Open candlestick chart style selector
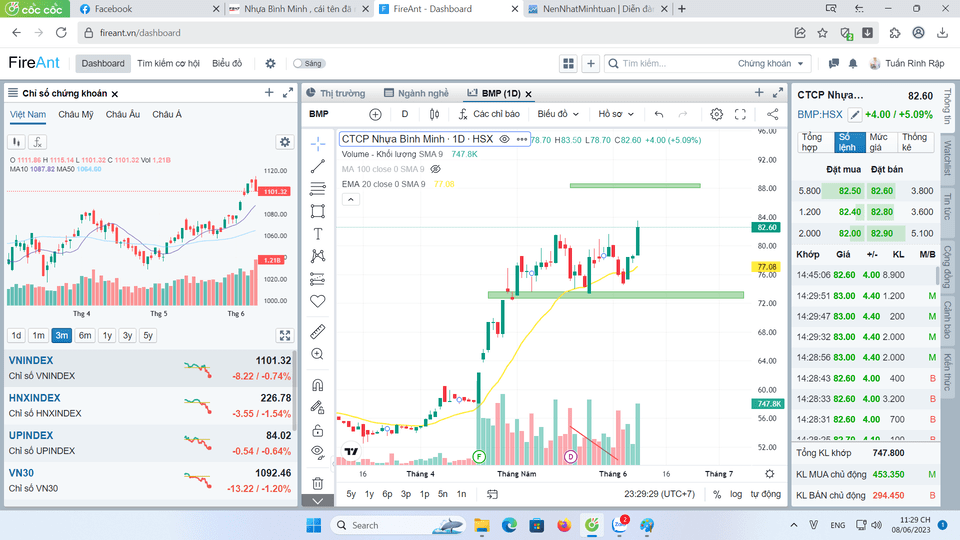960x540 pixels. [x=435, y=114]
